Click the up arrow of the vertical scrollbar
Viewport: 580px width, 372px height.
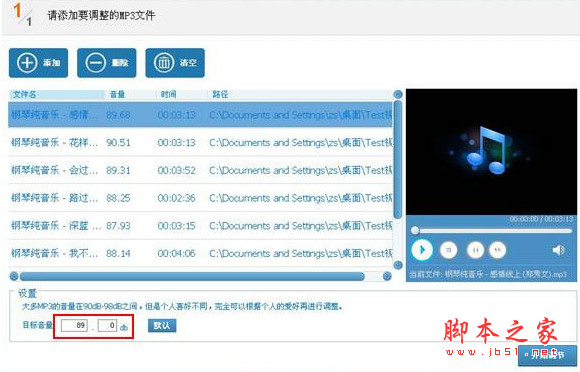pyautogui.click(x=398, y=95)
